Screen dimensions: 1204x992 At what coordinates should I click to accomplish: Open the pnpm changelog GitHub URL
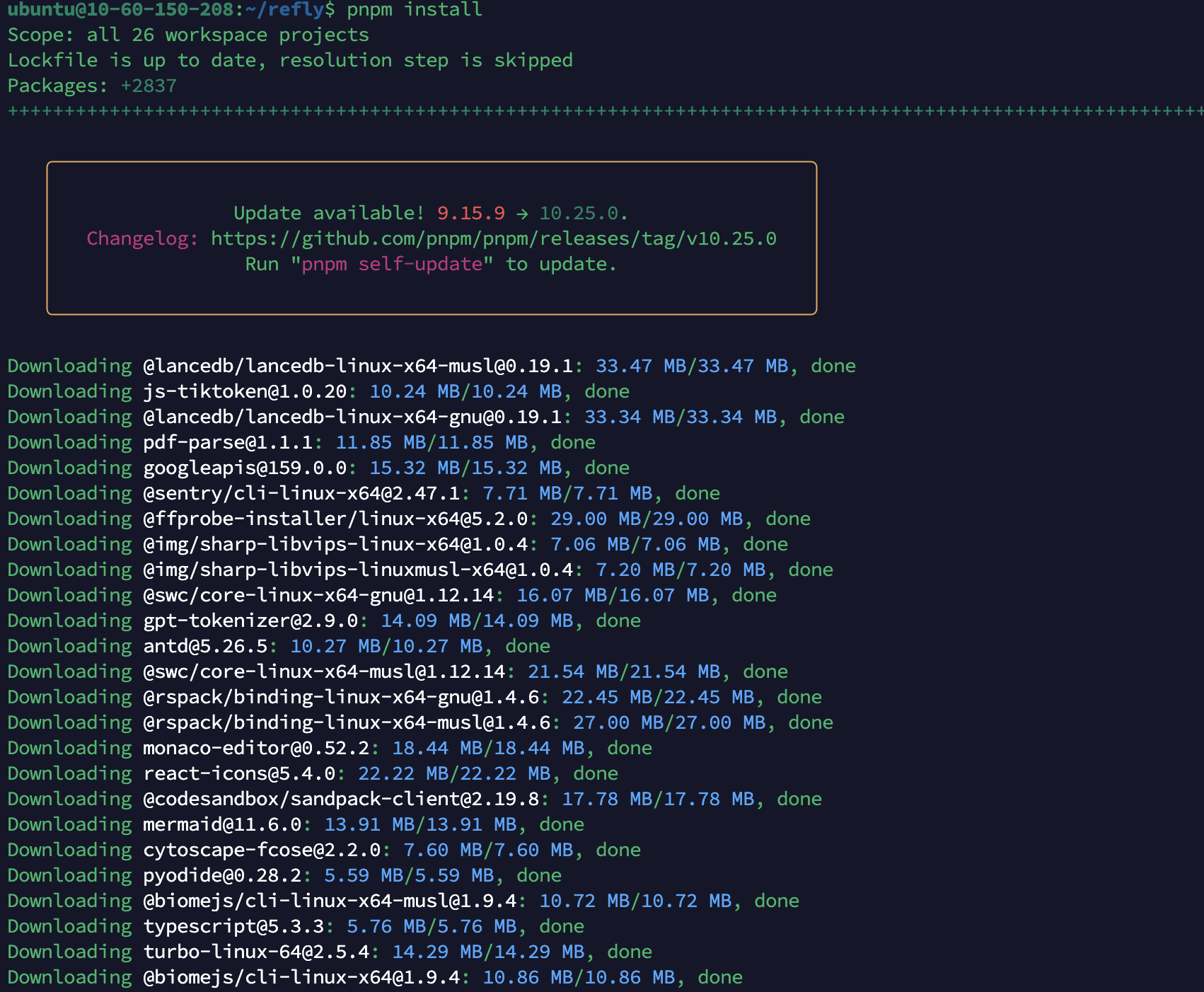(x=494, y=239)
